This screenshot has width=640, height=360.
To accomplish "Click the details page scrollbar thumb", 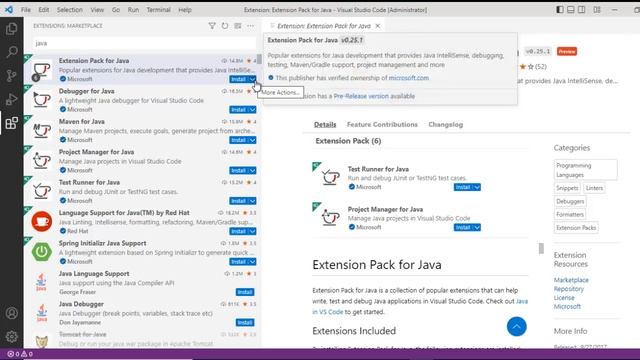I will point(541,248).
